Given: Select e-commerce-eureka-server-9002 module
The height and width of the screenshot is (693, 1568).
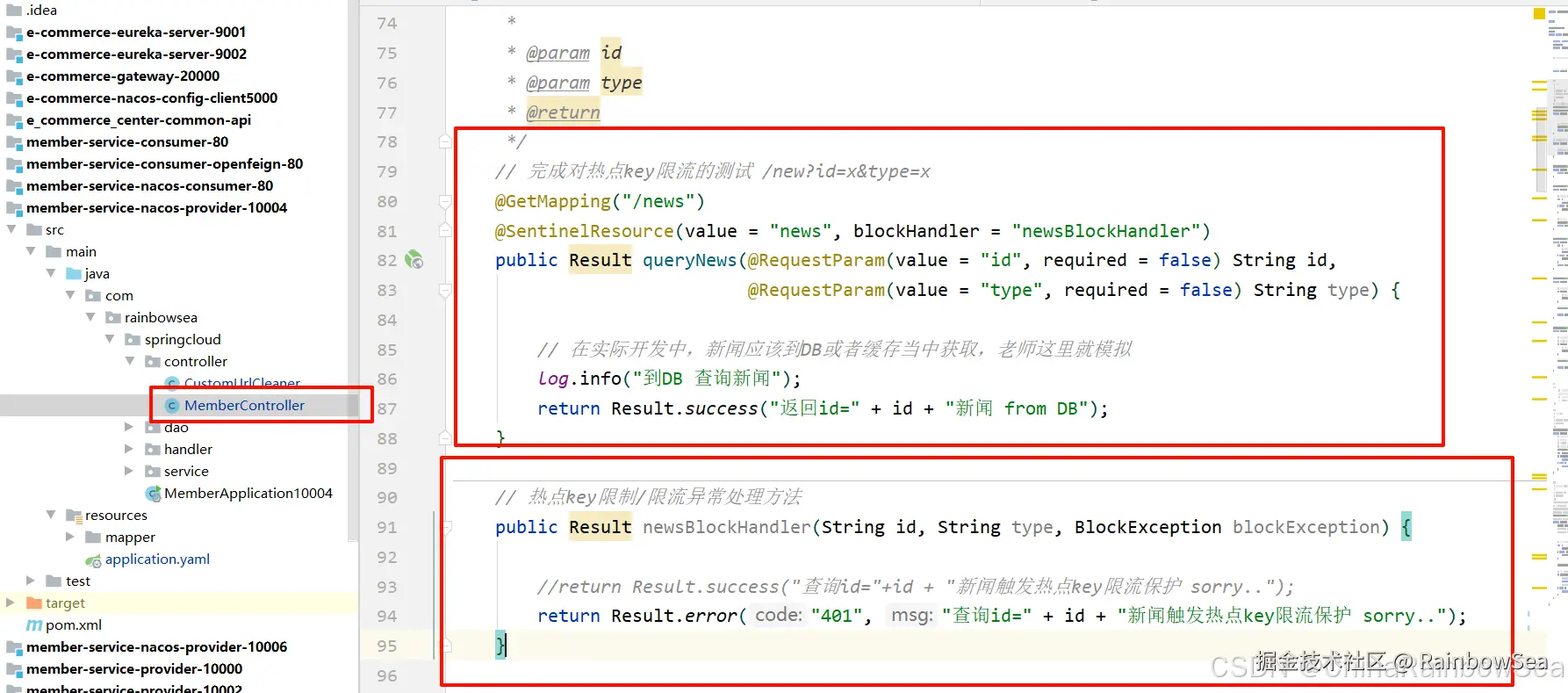Looking at the screenshot, I should pos(136,54).
